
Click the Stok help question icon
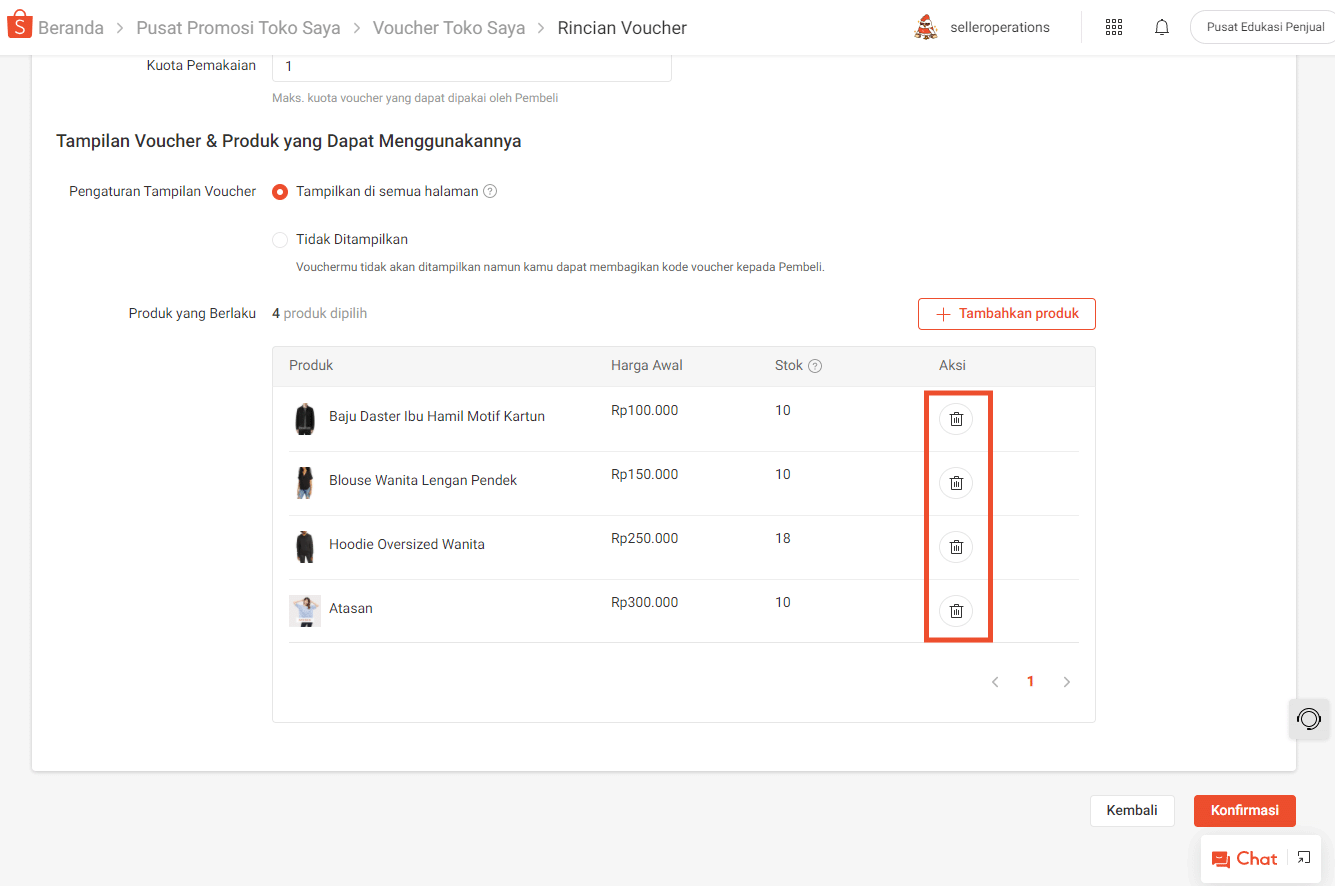(x=815, y=366)
